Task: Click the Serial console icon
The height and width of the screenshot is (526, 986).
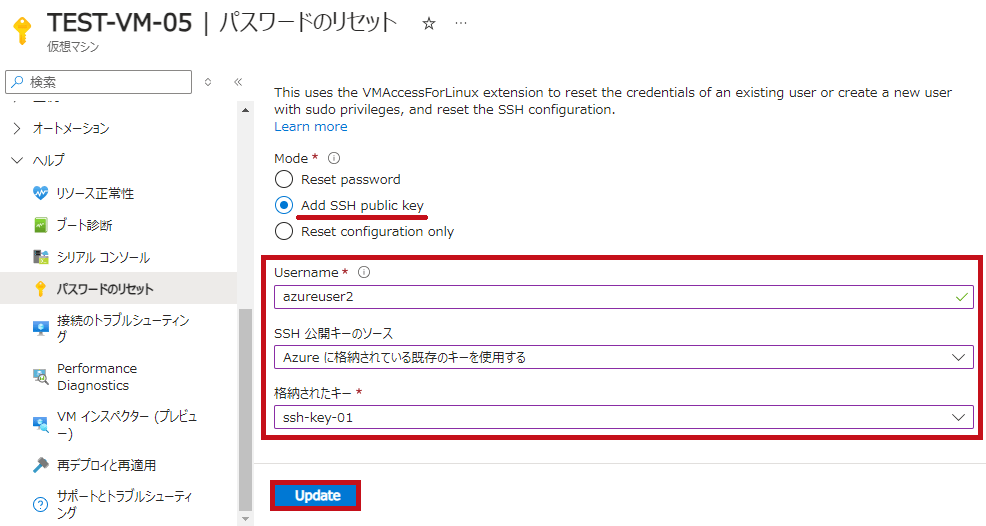Action: 40,257
